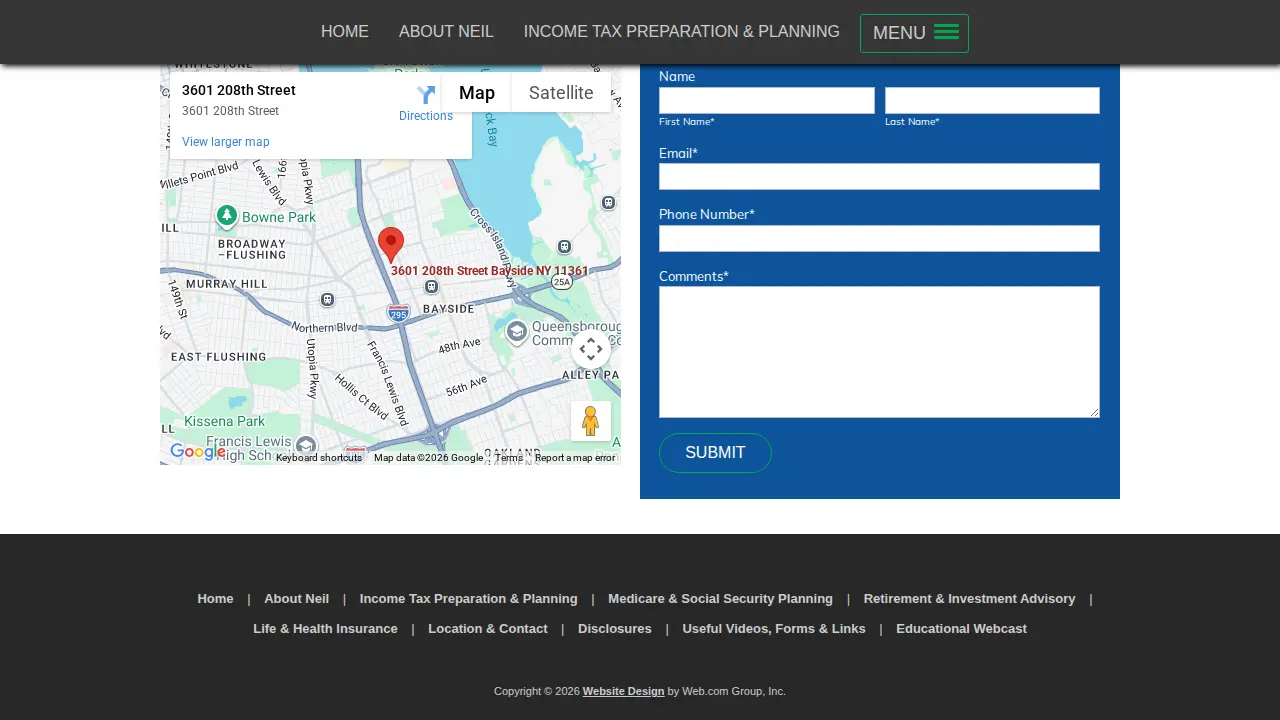Click Keyboard shortcuts on map
1280x720 pixels.
click(319, 458)
